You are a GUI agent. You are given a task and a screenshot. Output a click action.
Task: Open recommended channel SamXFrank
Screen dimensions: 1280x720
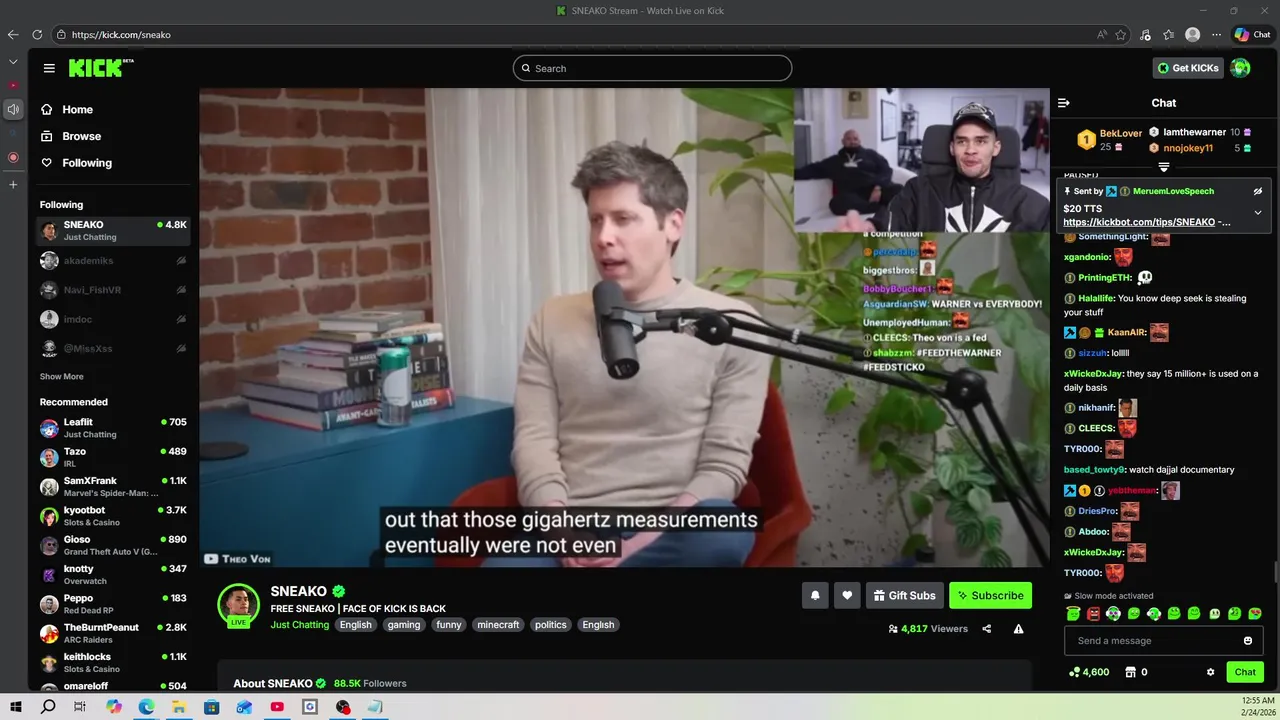coord(113,486)
